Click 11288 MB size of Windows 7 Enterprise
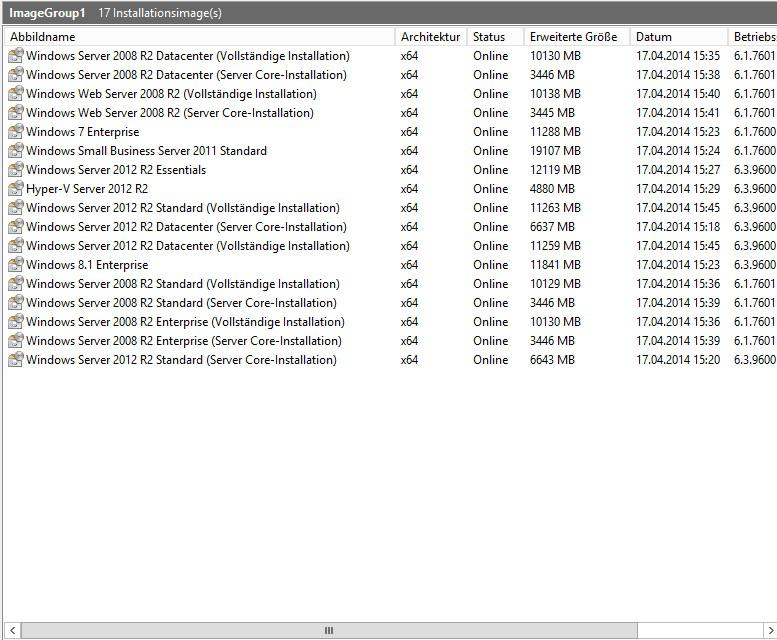Viewport: 777px width, 640px height. click(x=555, y=132)
